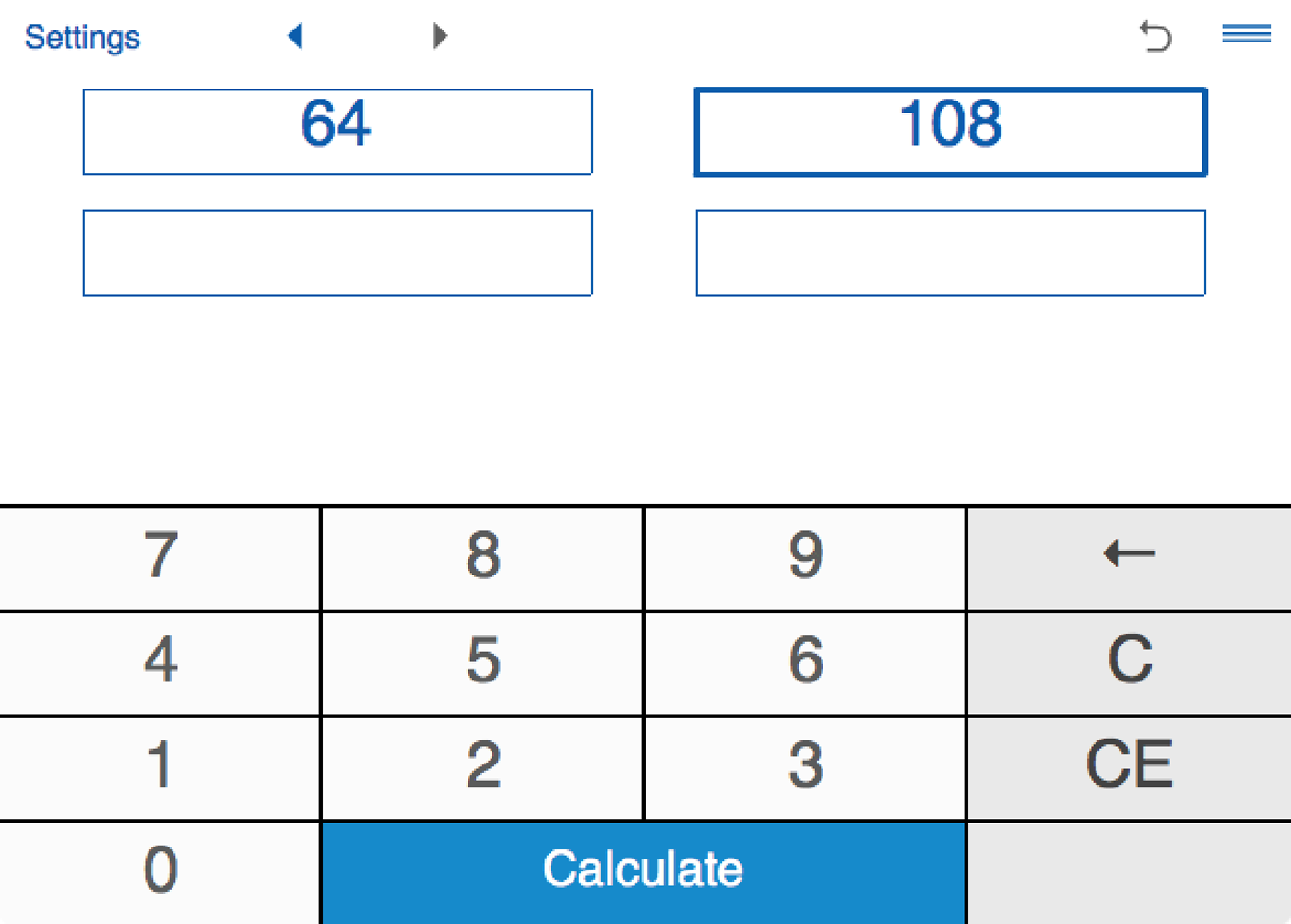Viewport: 1291px width, 924px height.
Task: Click the empty bottom-right input box
Action: (950, 253)
